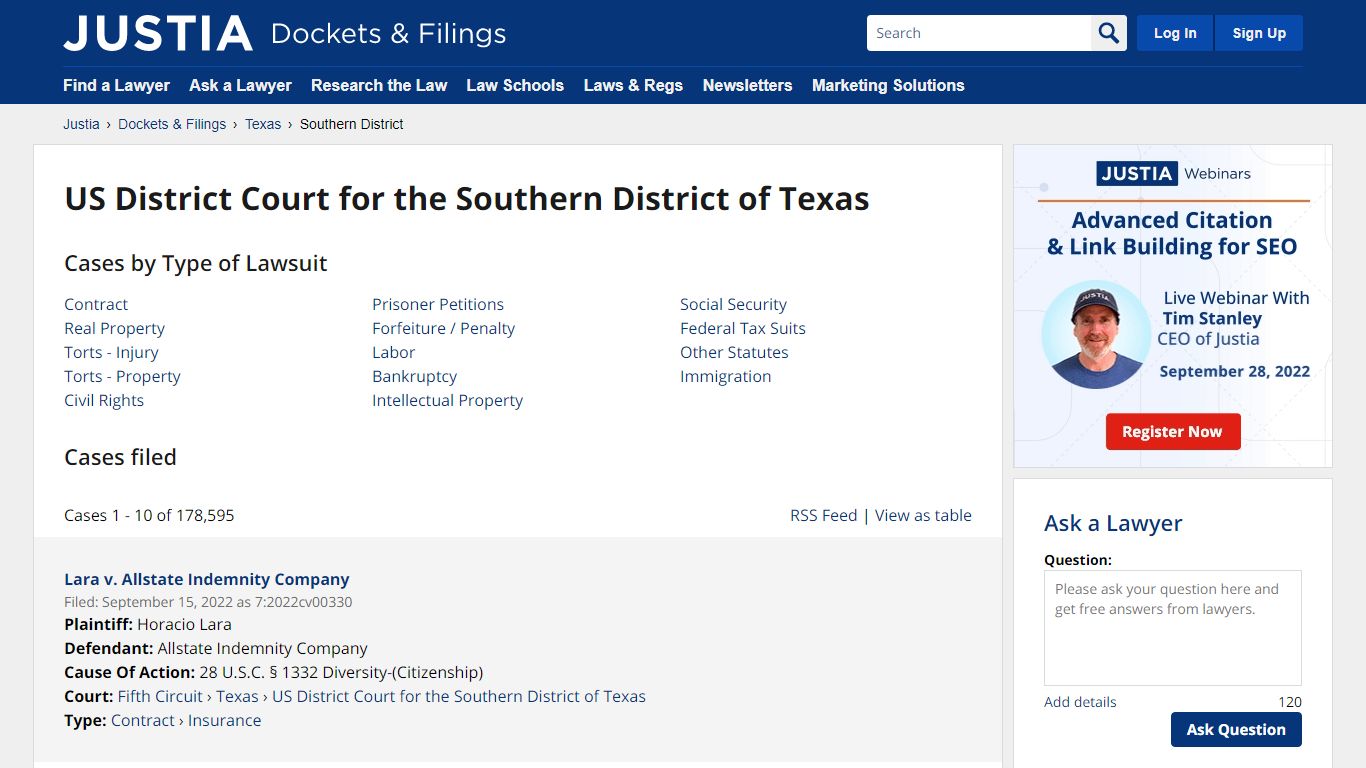Click the Ask Question button
This screenshot has height=768, width=1366.
pos(1236,730)
